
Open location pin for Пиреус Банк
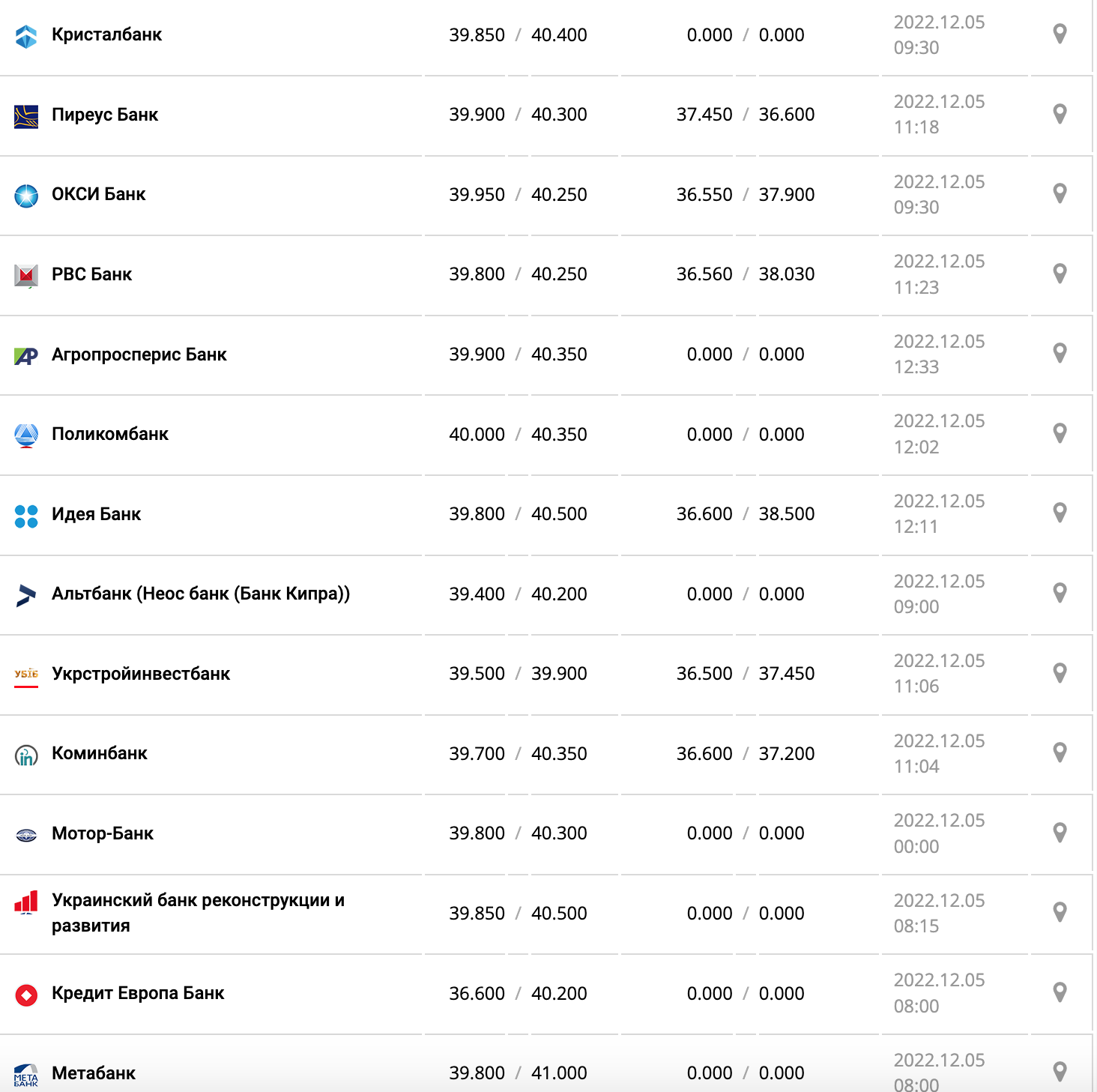pyautogui.click(x=1060, y=114)
